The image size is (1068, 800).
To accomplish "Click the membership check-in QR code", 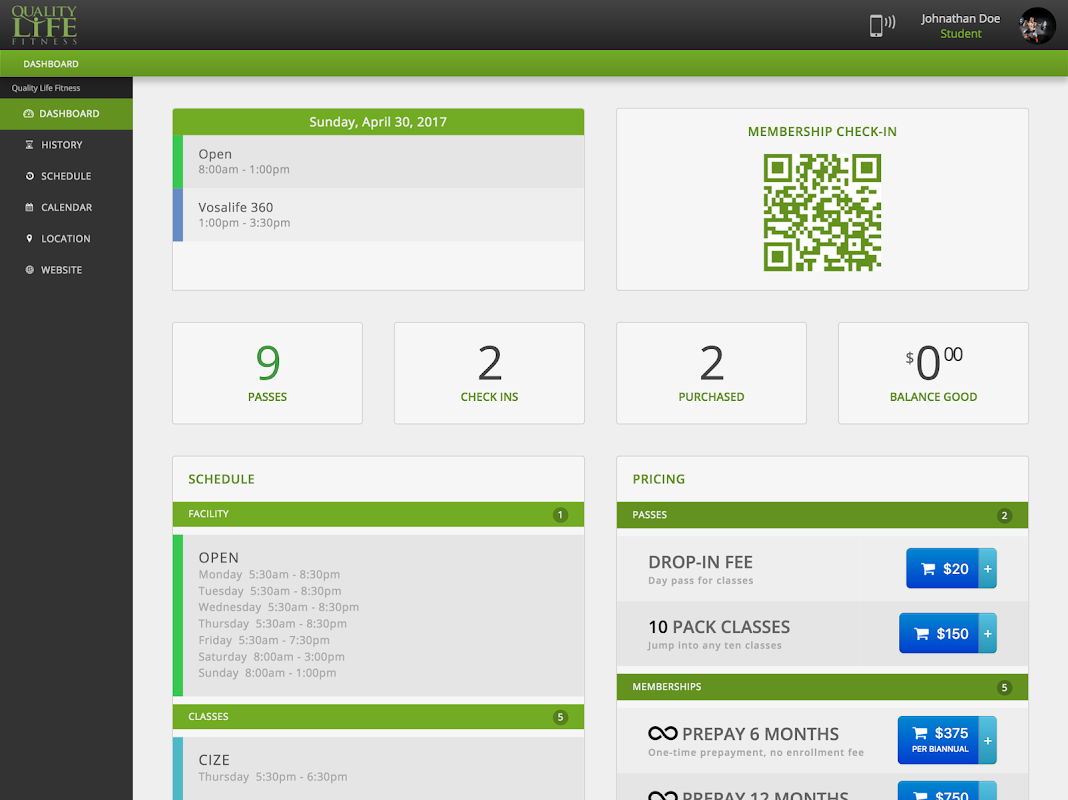I will click(822, 212).
